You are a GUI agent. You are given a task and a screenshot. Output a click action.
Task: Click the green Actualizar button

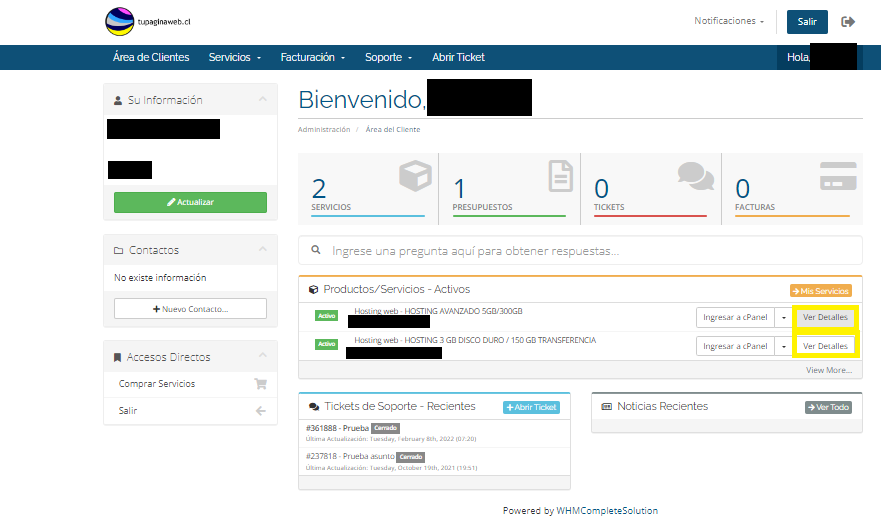pyautogui.click(x=190, y=202)
